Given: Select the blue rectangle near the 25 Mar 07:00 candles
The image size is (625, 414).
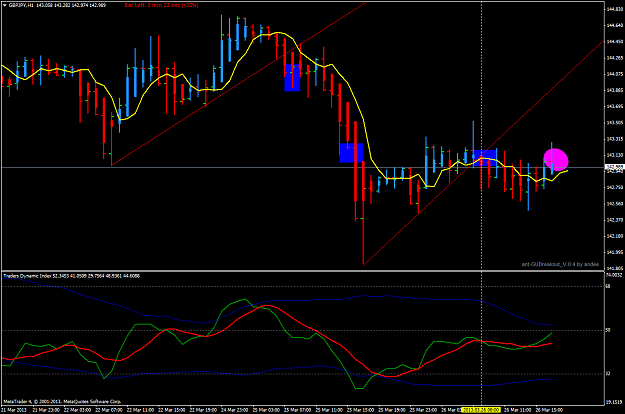Looking at the screenshot, I should tap(292, 78).
